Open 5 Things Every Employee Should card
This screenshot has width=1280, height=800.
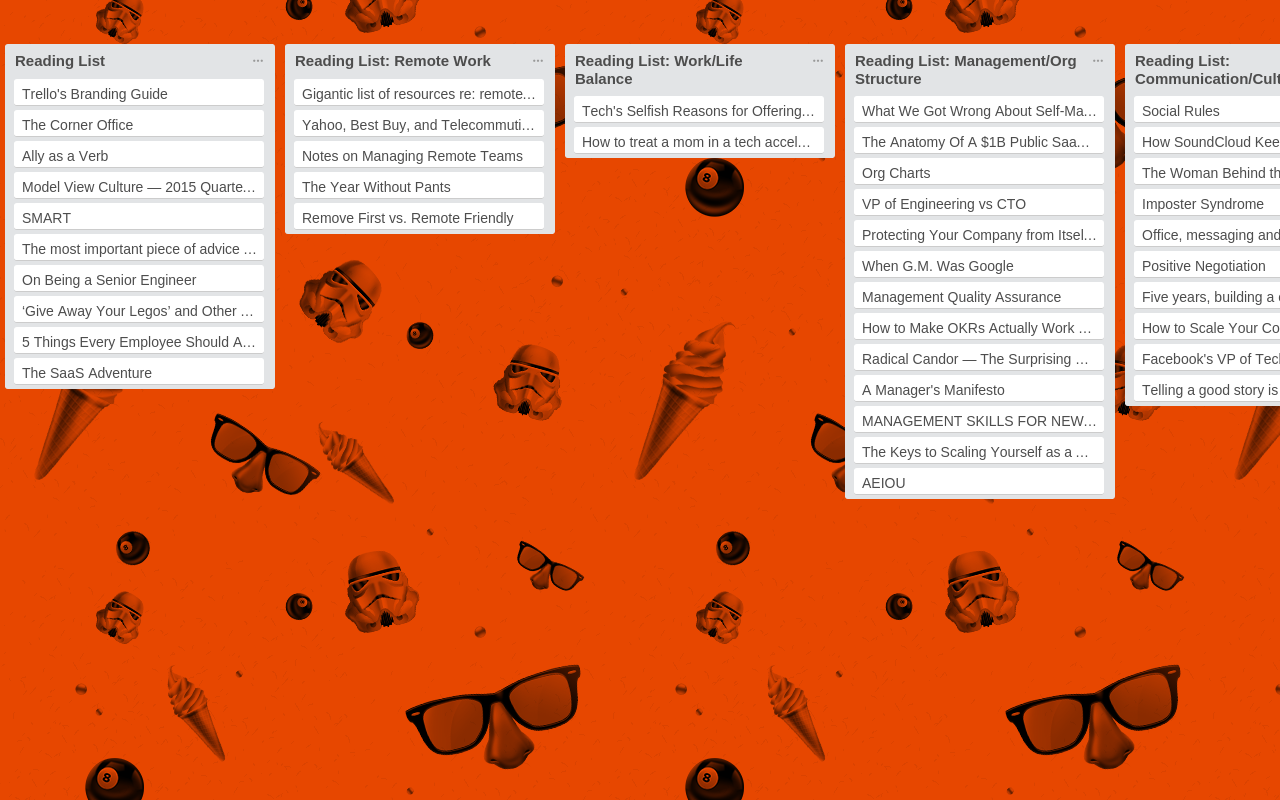click(139, 341)
